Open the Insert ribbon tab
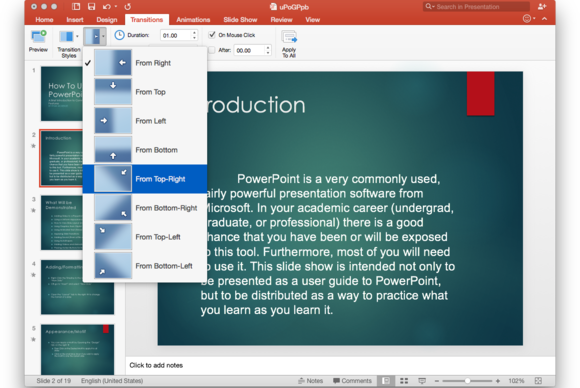580x388 pixels. [x=75, y=20]
